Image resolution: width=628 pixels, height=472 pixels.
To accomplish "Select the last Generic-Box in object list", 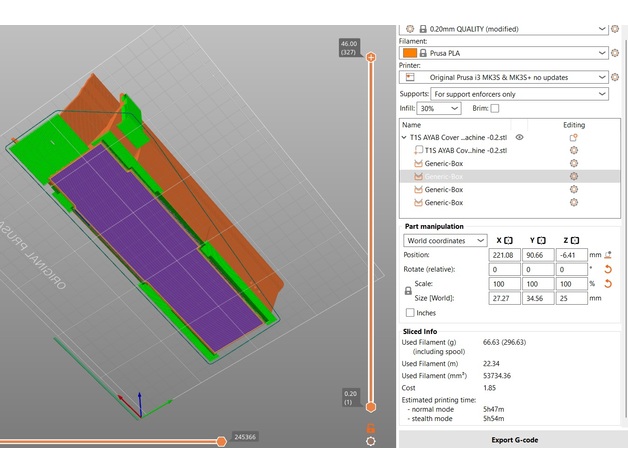I will pos(442,202).
